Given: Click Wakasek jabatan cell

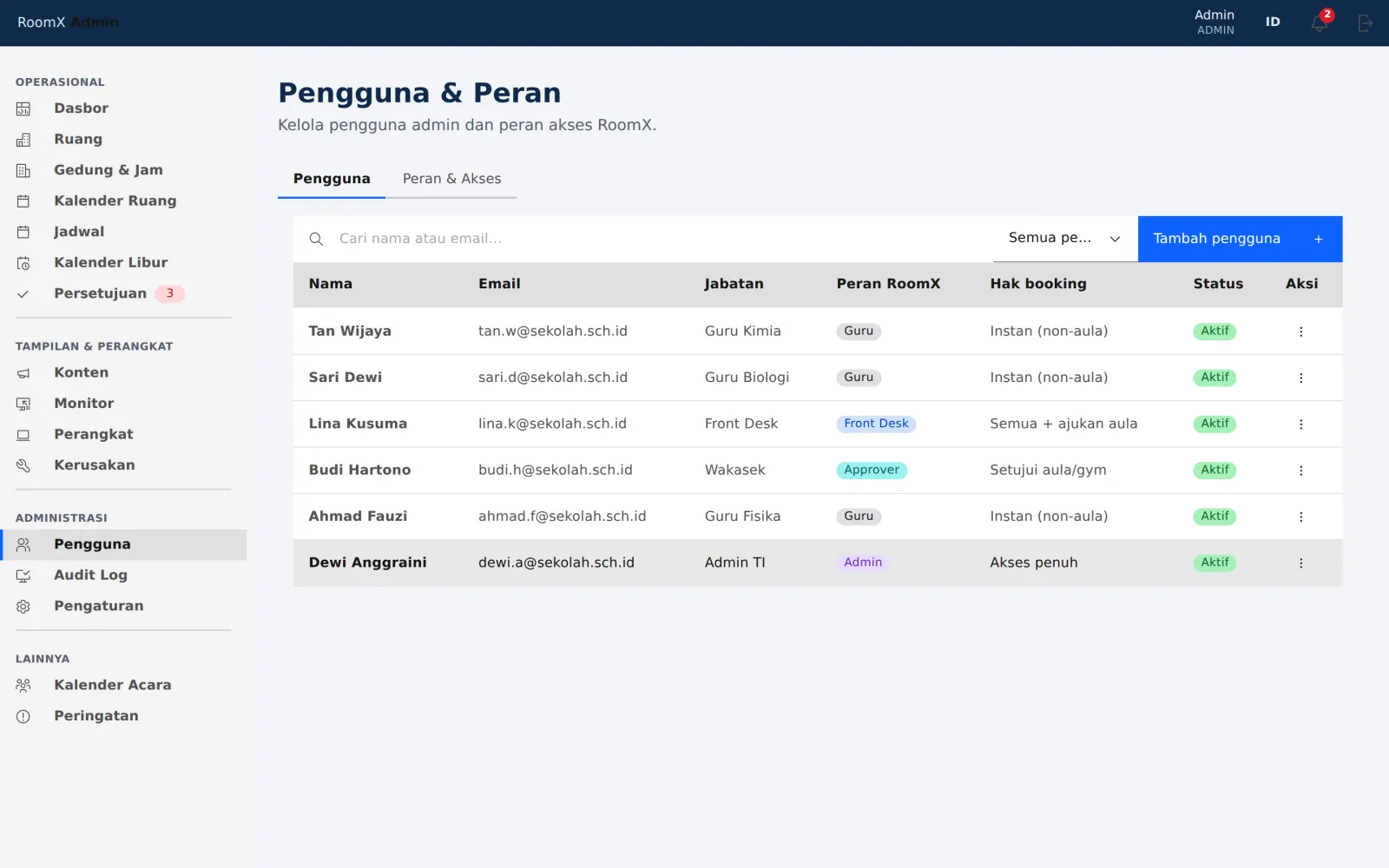Looking at the screenshot, I should (x=734, y=470).
